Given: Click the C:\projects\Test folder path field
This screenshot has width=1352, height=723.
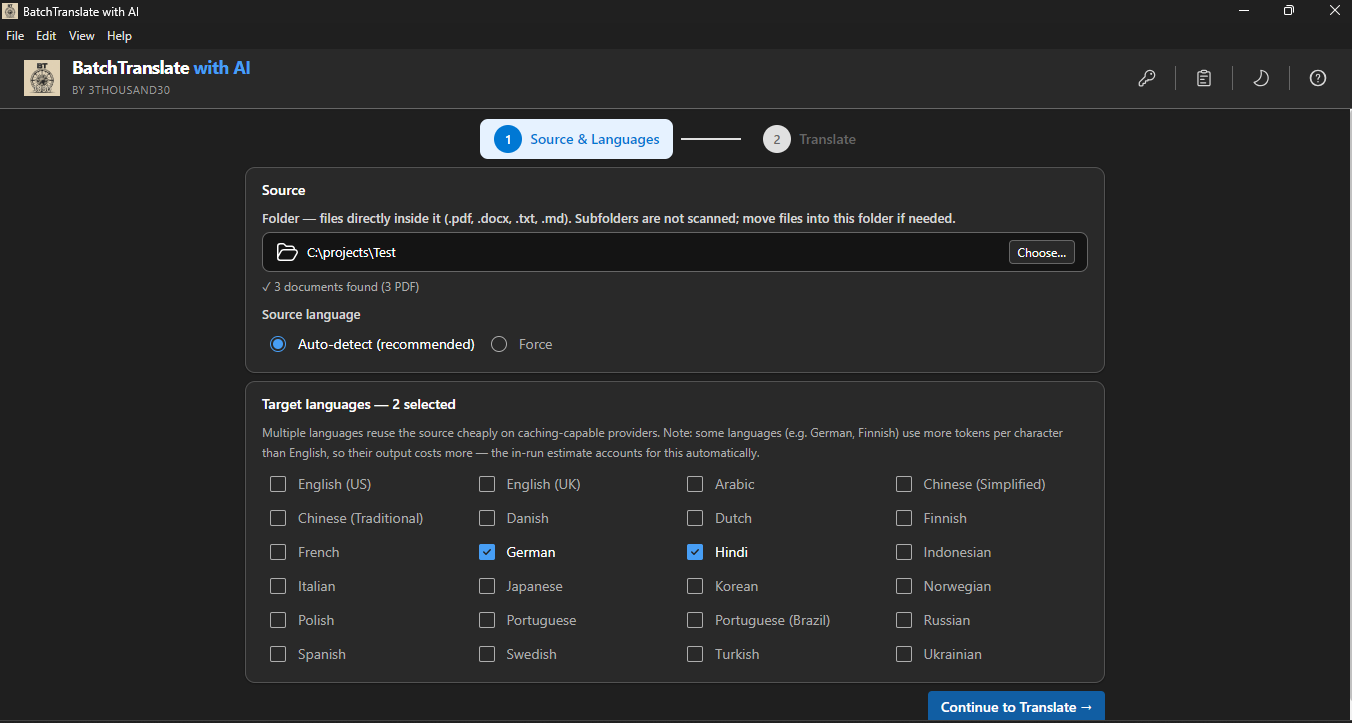Looking at the screenshot, I should click(x=675, y=252).
